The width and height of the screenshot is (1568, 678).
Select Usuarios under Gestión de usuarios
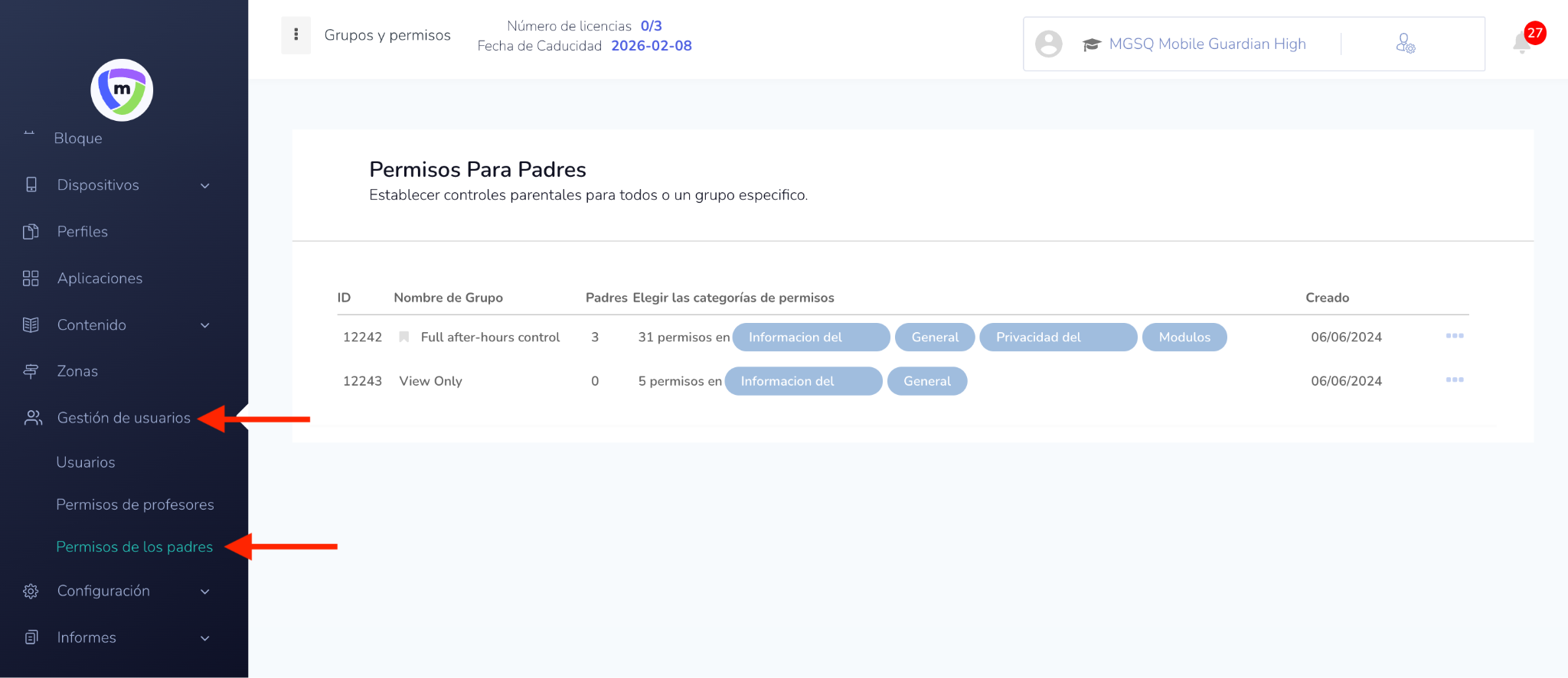click(86, 463)
